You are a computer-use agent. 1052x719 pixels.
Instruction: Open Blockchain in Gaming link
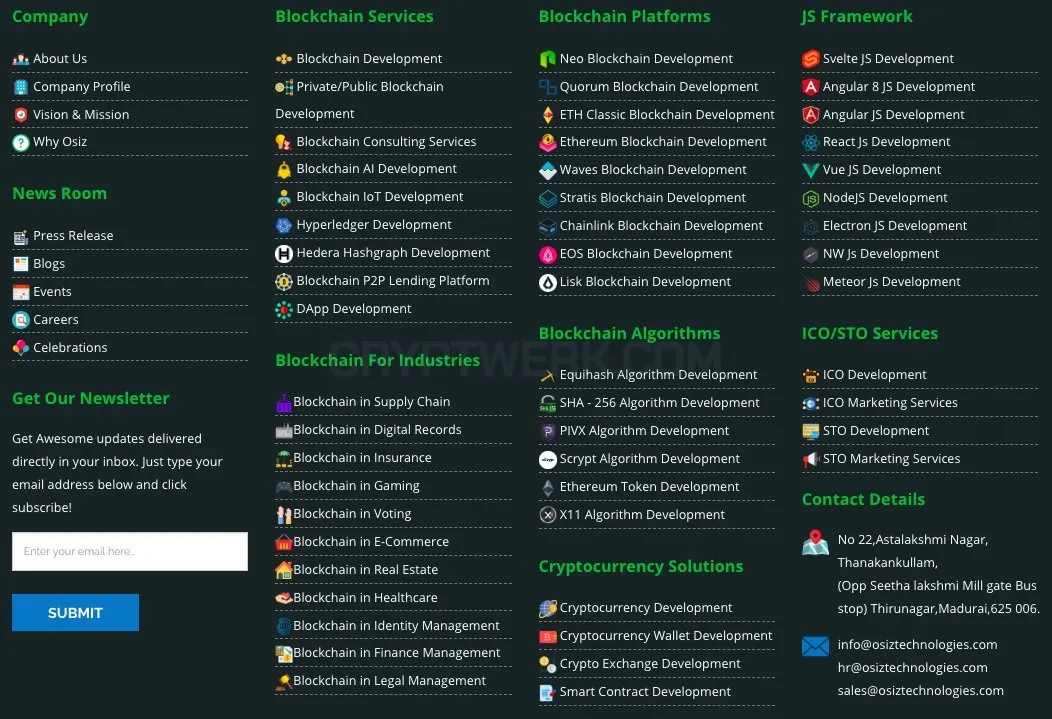click(356, 486)
